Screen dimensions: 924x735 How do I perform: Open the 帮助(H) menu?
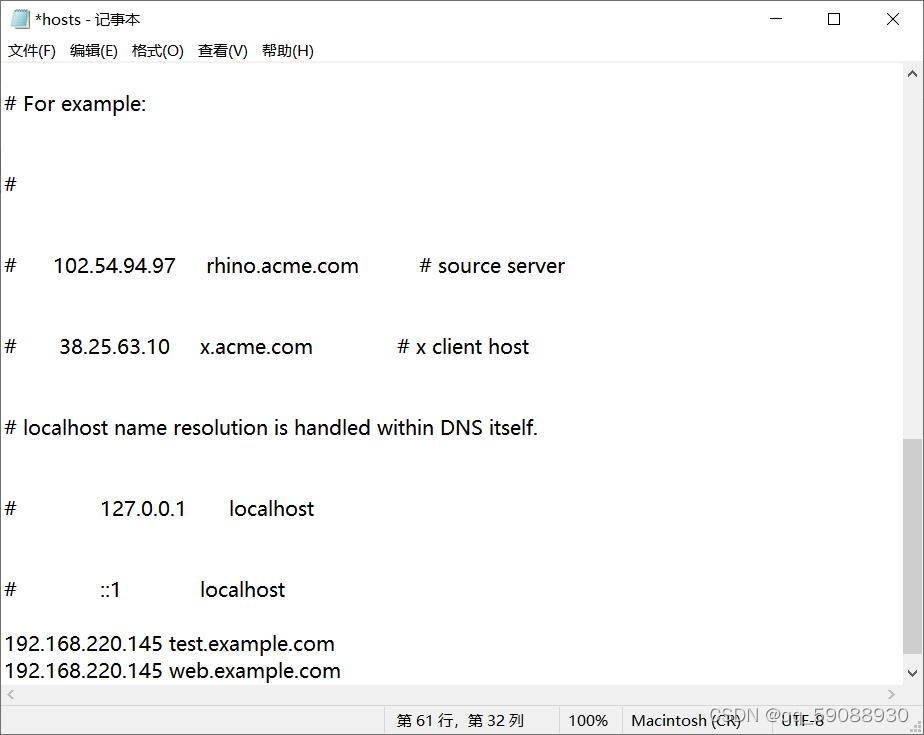tap(288, 51)
